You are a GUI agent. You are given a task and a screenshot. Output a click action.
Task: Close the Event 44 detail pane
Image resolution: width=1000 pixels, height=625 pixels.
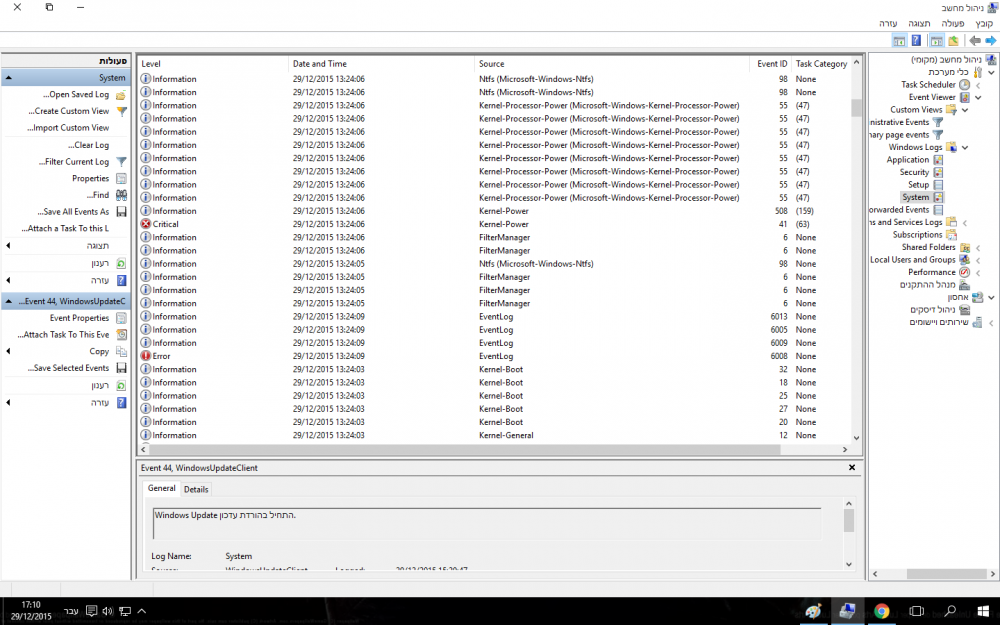point(852,467)
